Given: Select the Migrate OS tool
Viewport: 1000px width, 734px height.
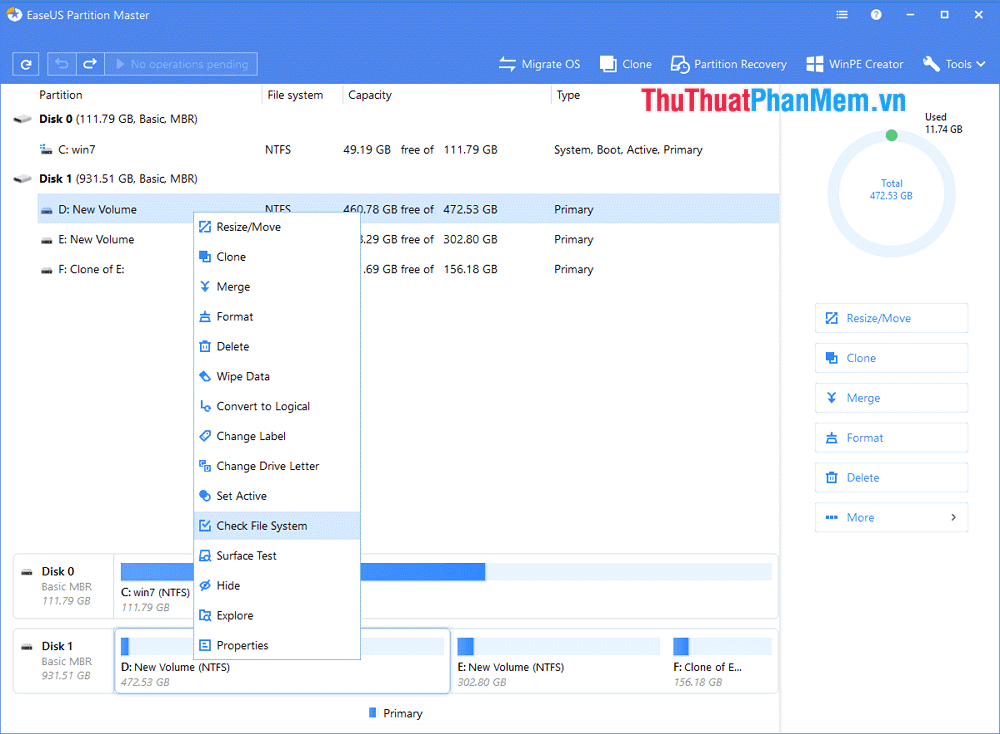Looking at the screenshot, I should (539, 63).
